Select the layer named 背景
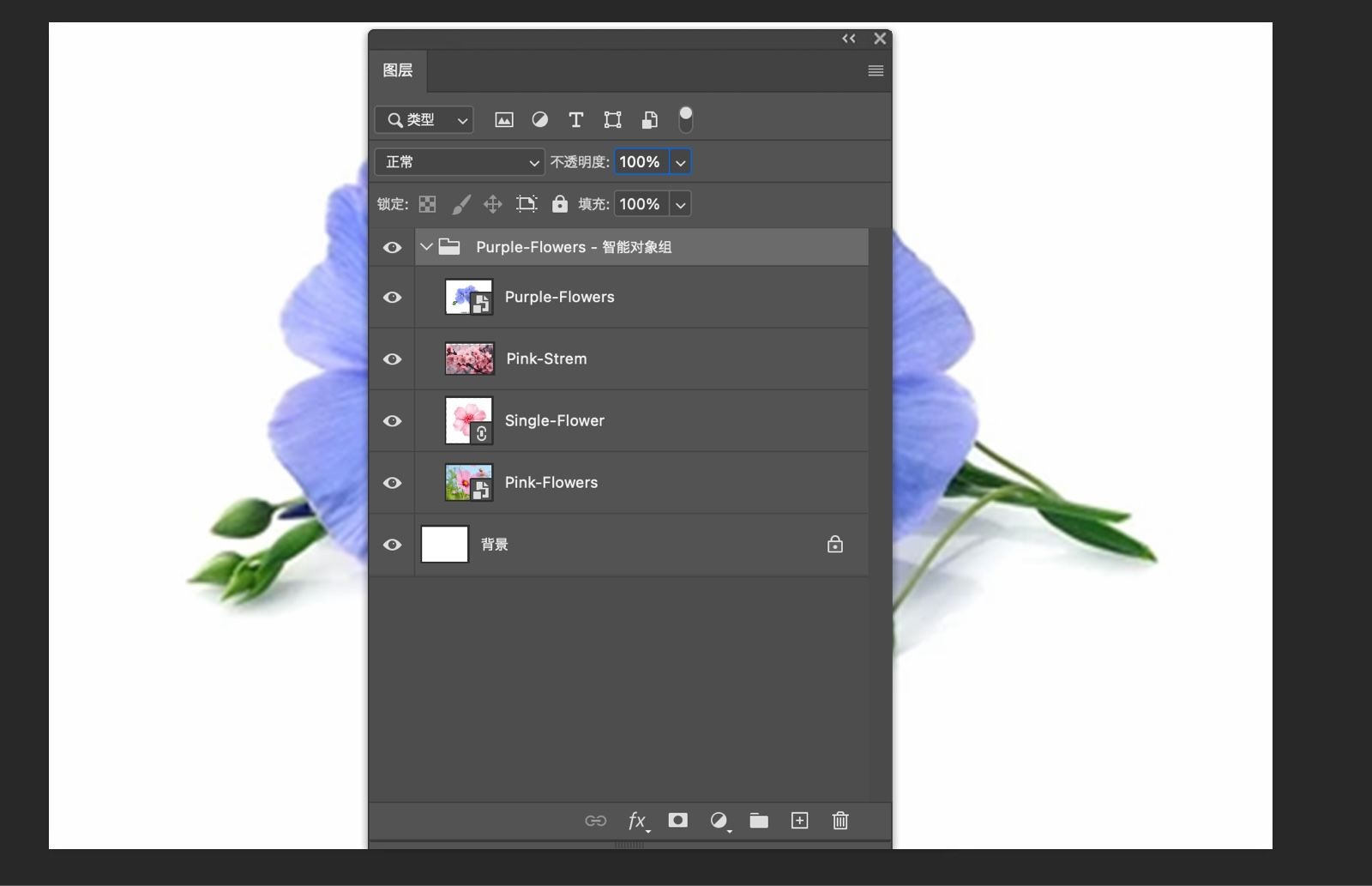Viewport: 1372px width, 886px height. click(x=494, y=545)
